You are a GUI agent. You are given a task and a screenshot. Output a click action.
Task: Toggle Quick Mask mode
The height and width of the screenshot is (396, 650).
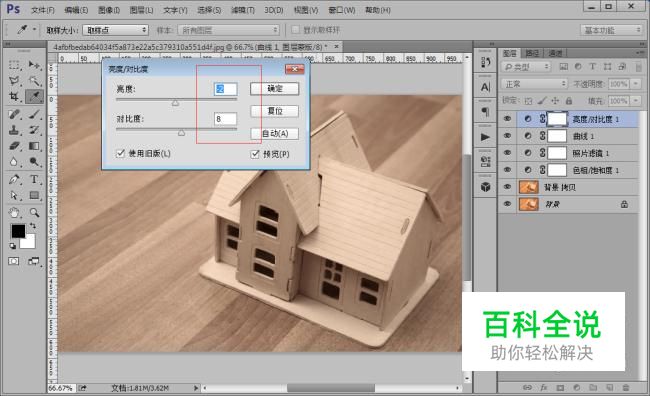14,261
